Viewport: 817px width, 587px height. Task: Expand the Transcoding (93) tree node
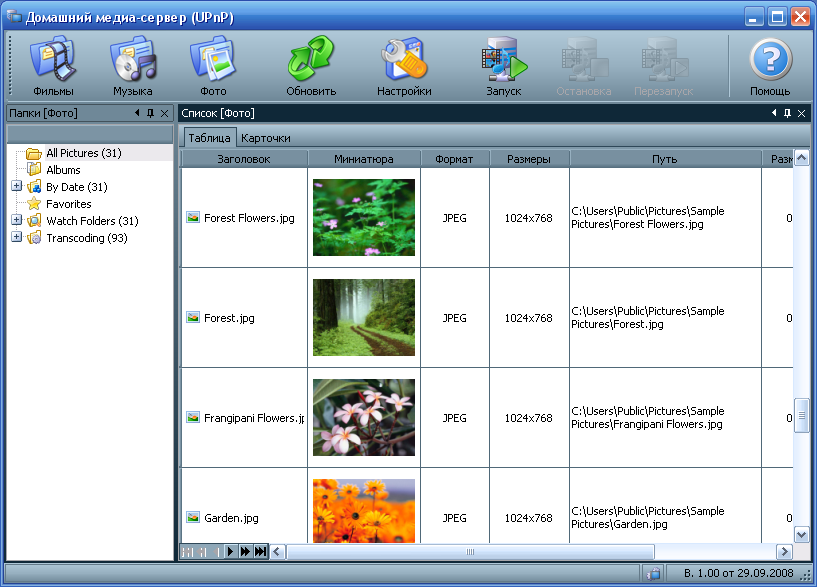(x=17, y=237)
